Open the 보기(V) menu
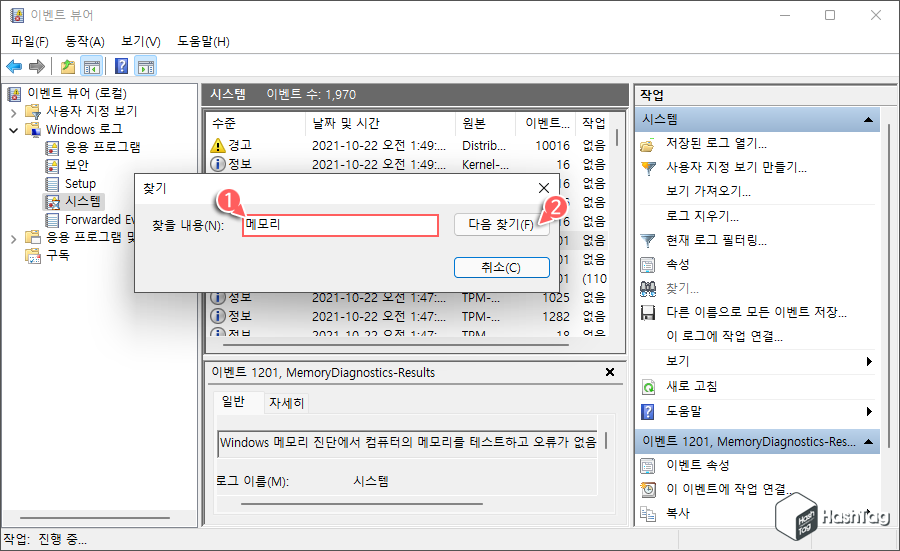The height and width of the screenshot is (551, 900). [x=141, y=41]
